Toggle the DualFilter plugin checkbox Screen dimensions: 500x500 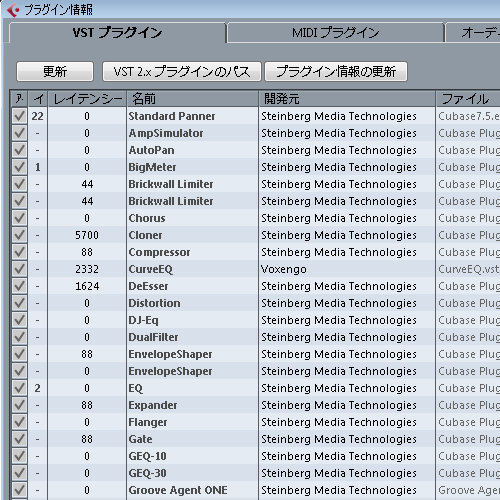point(19,337)
